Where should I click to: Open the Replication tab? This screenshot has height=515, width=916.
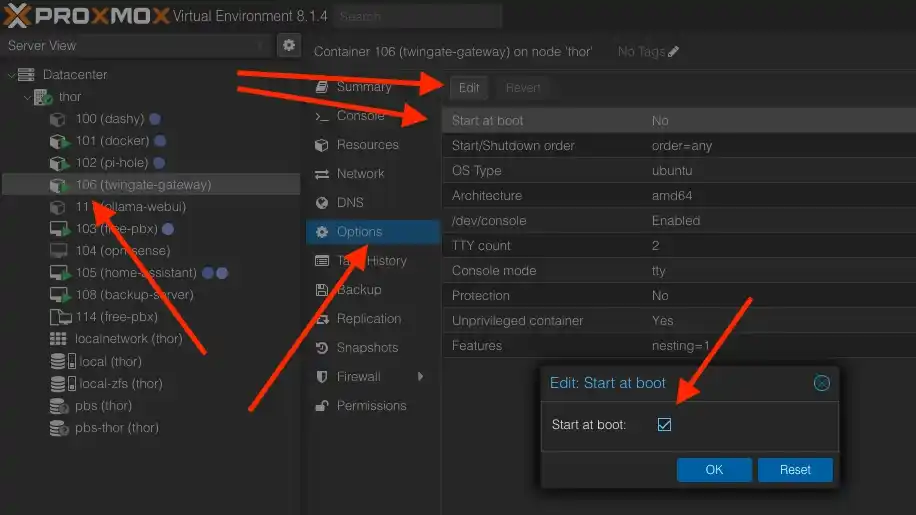(373, 319)
